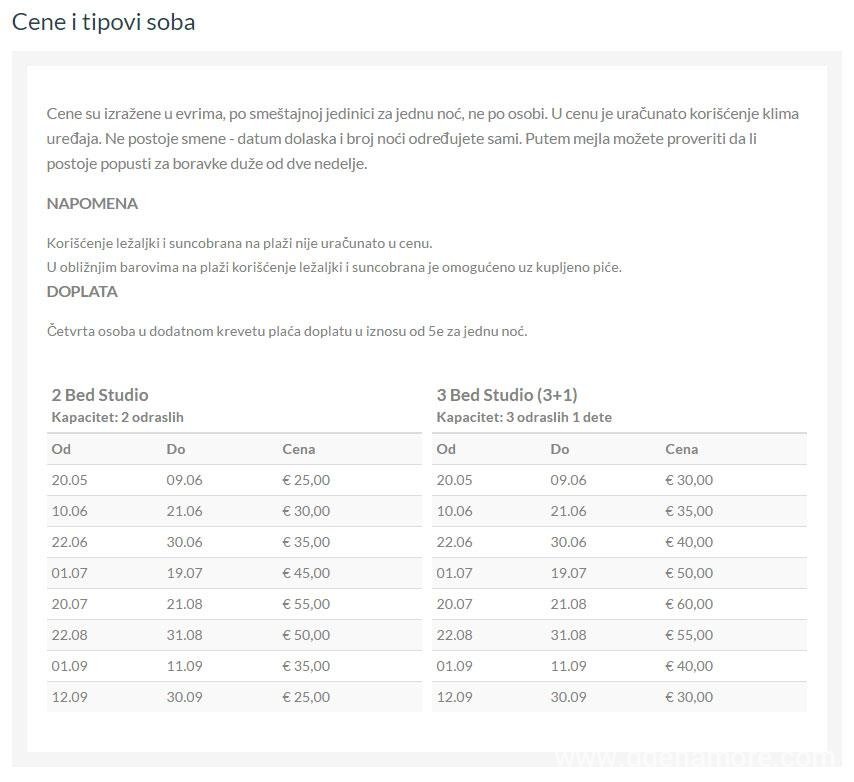This screenshot has height=782, width=854.
Task: Click the Od column header in 3 Bed Studio table
Action: pyautogui.click(x=446, y=449)
